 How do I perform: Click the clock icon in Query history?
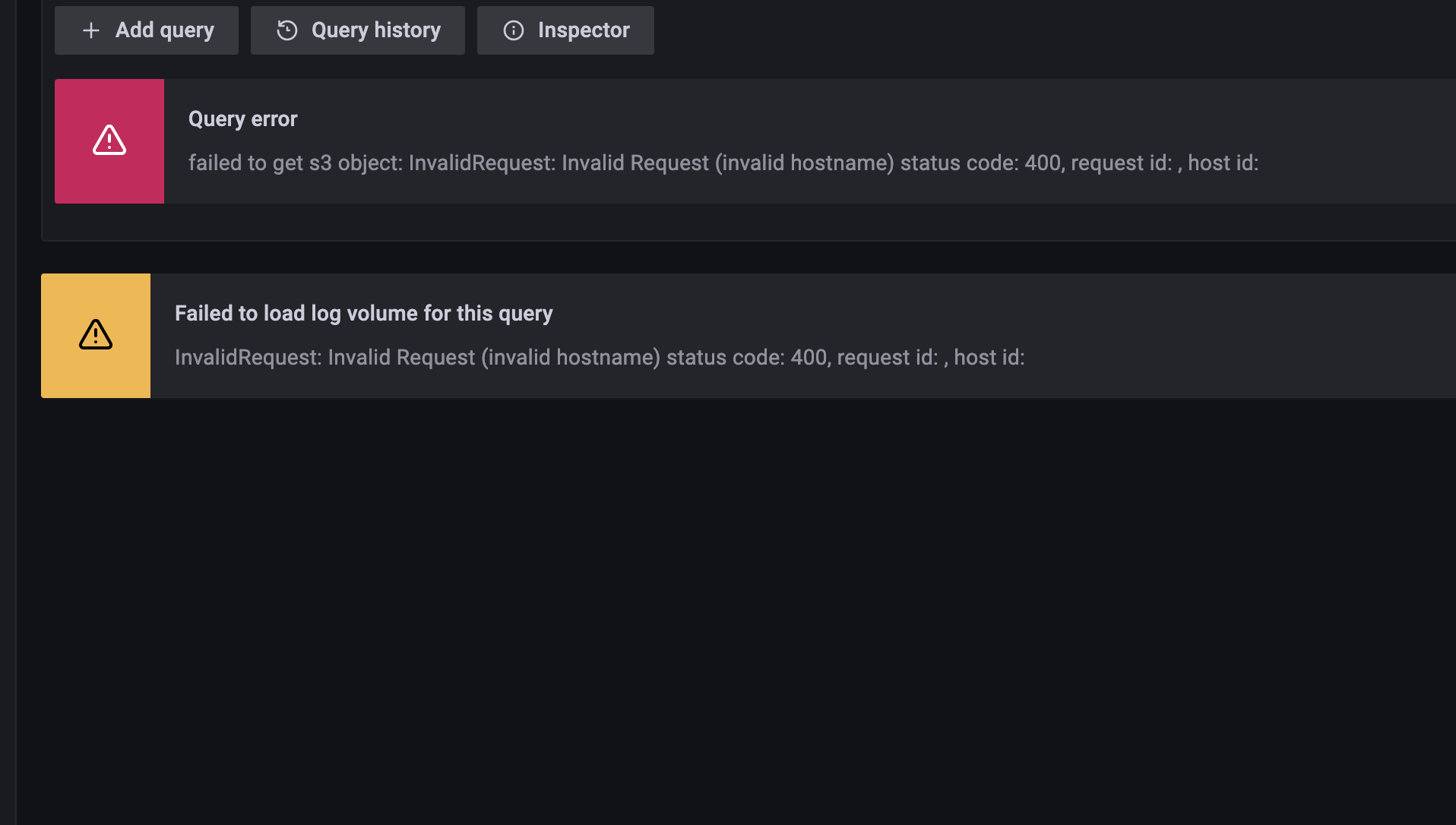(287, 30)
